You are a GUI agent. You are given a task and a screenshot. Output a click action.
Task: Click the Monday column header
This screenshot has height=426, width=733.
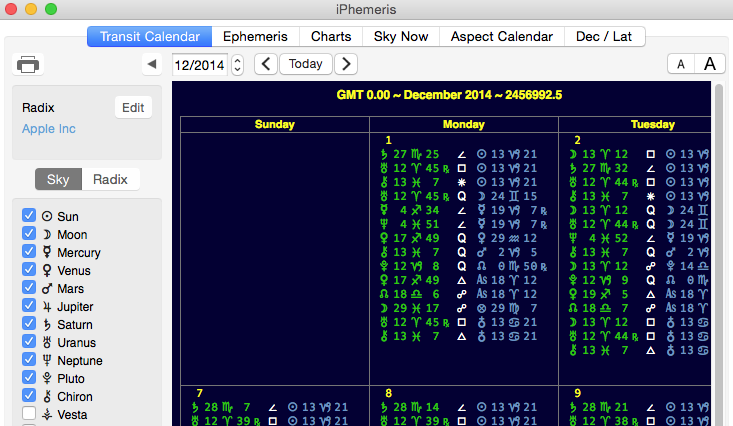coord(464,124)
